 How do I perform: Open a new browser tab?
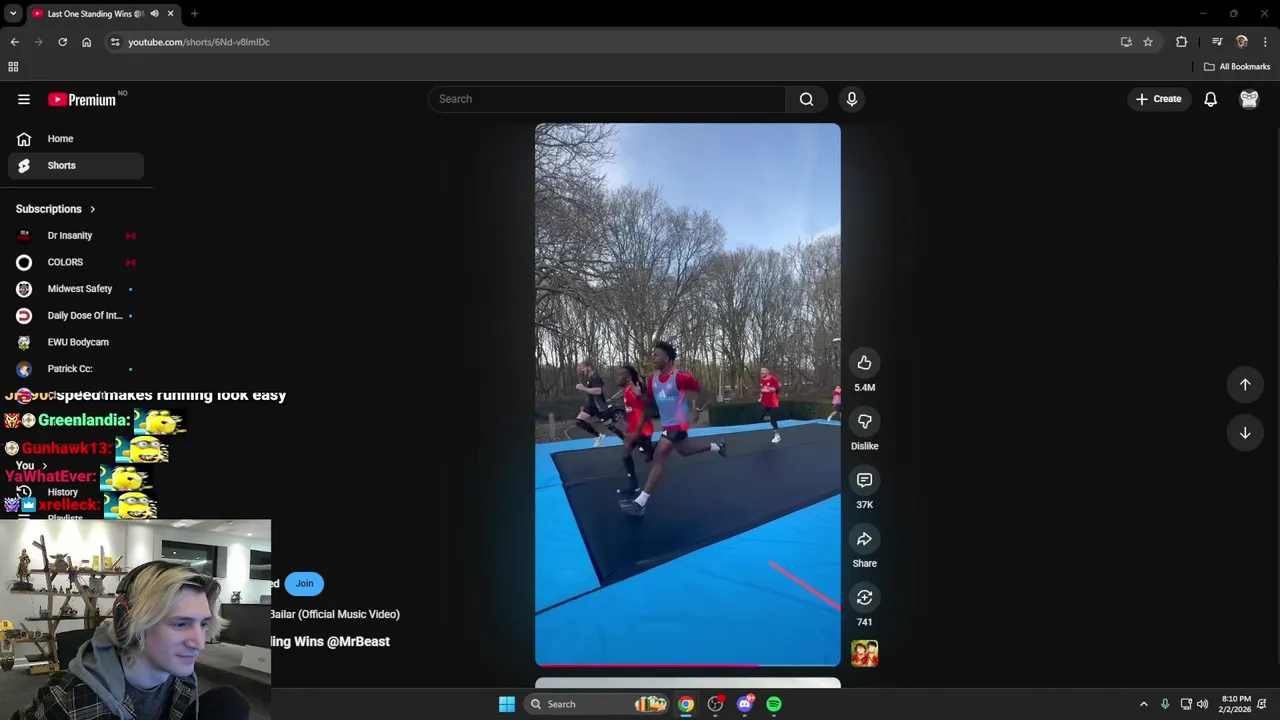point(194,14)
